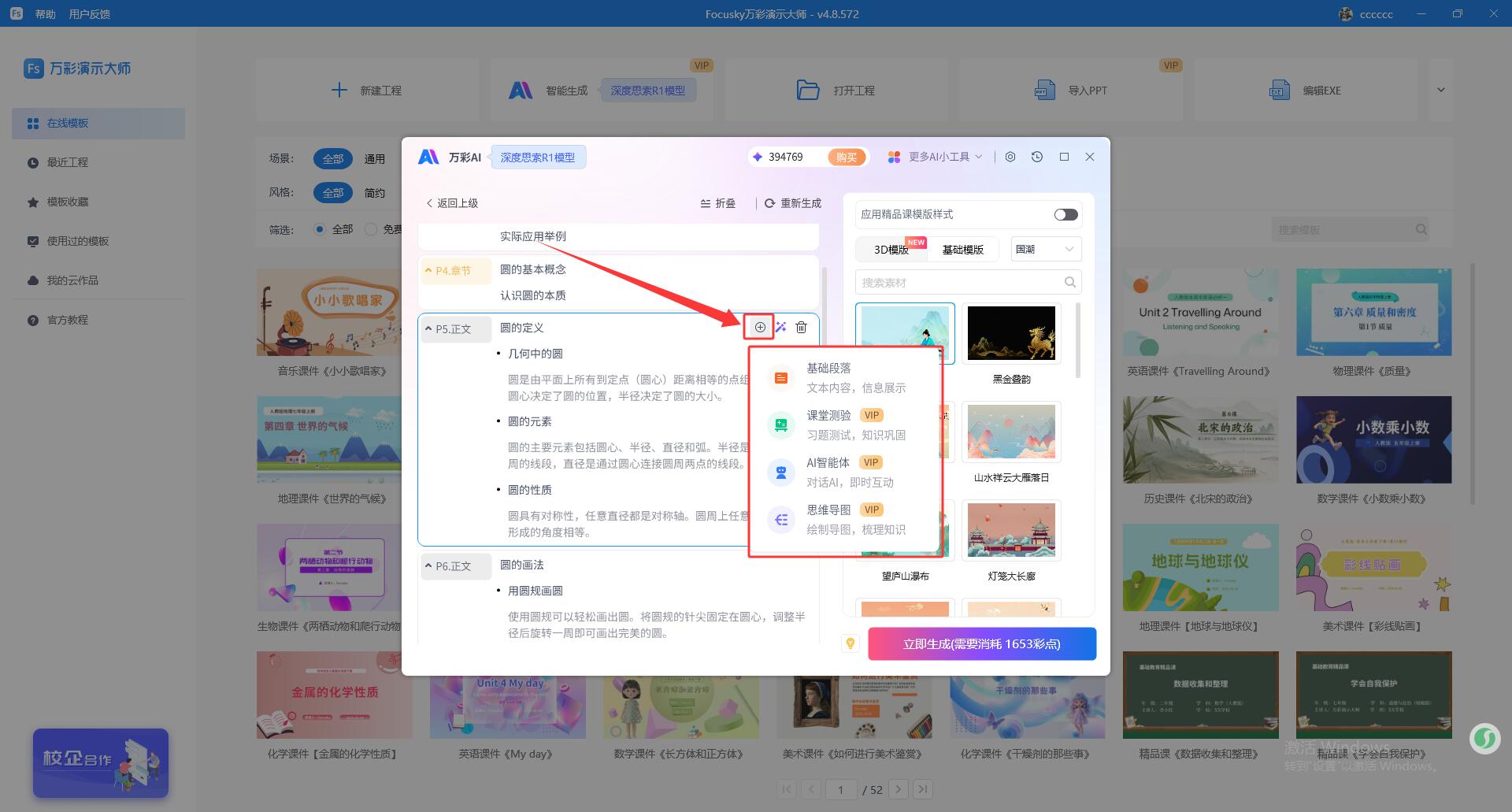The height and width of the screenshot is (812, 1512).
Task: Click the 立即生成 generate button
Action: point(981,643)
